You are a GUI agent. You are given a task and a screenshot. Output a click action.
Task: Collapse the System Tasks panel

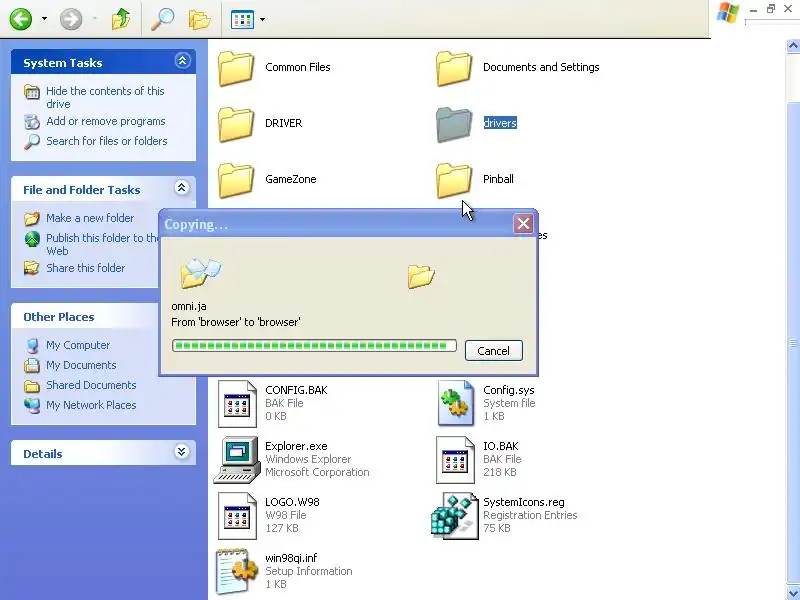point(182,61)
